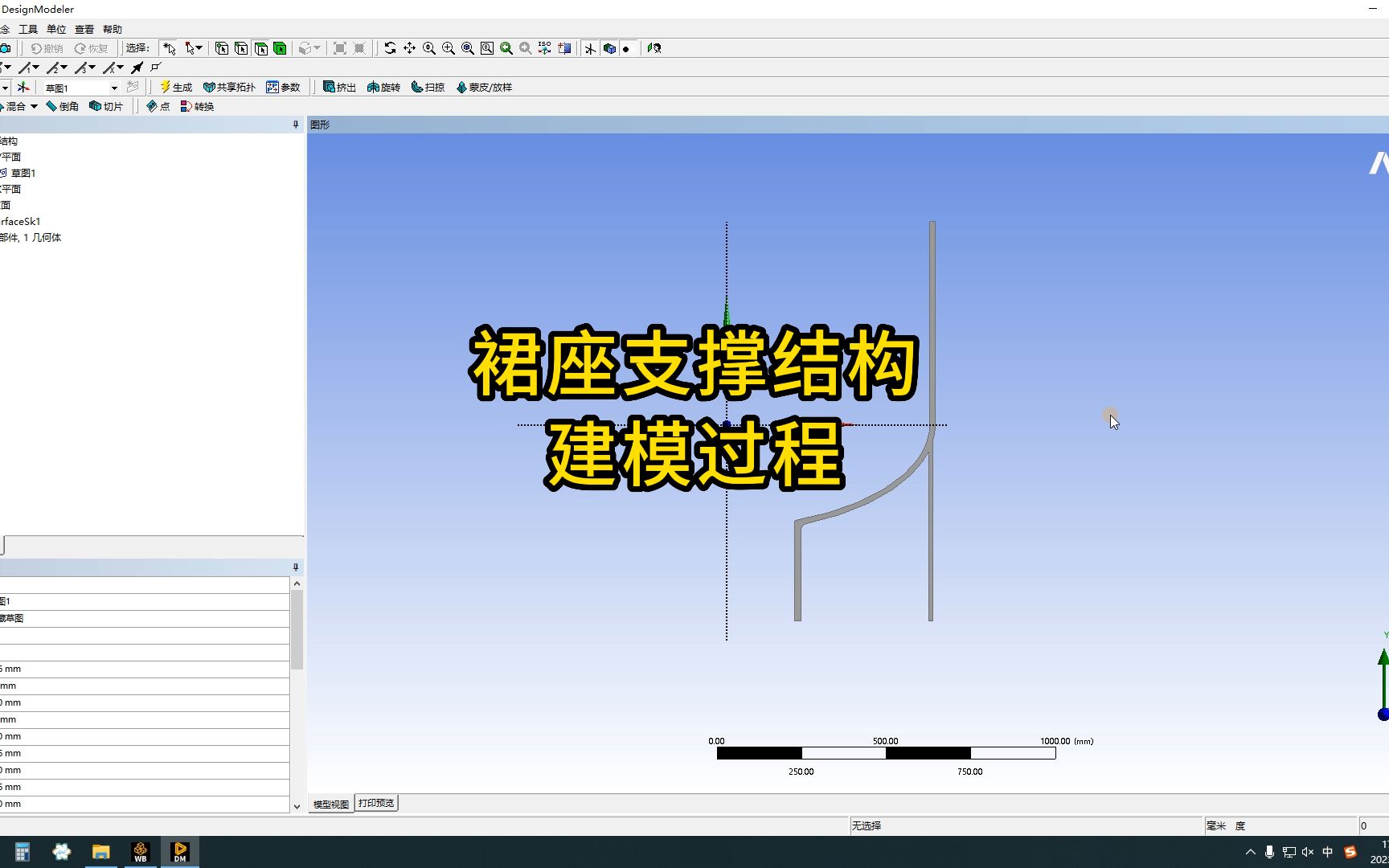The width and height of the screenshot is (1389, 868).
Task: Go to previous view (green arrow)
Action: [x=506, y=48]
